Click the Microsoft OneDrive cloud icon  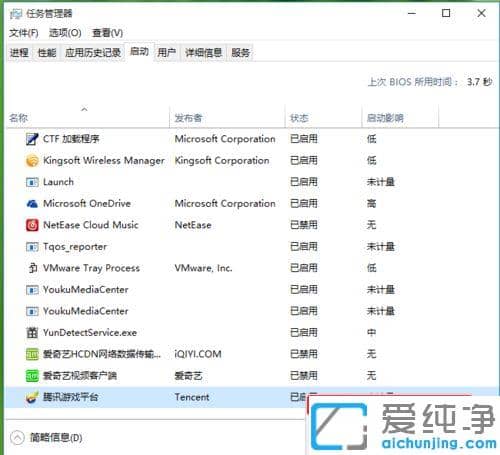(x=32, y=204)
